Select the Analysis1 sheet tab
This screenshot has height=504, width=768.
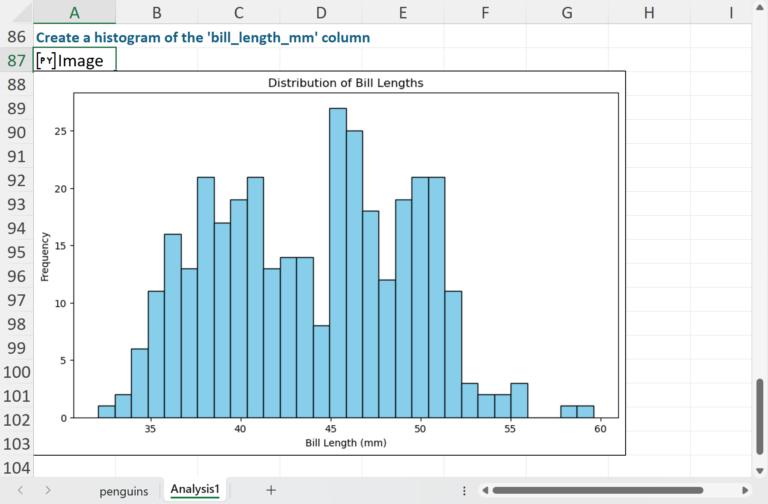pos(196,490)
